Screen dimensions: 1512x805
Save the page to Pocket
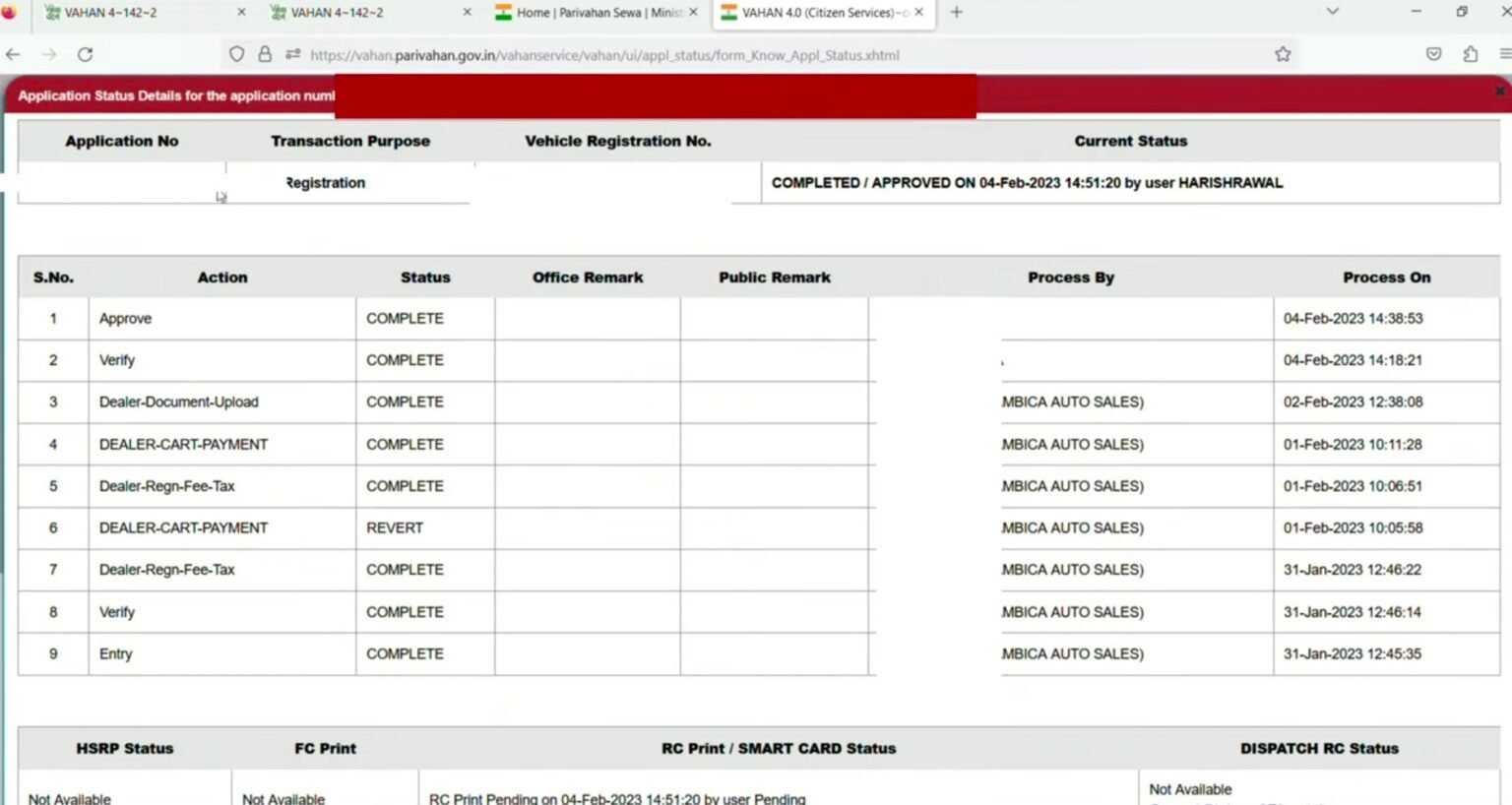coord(1433,56)
